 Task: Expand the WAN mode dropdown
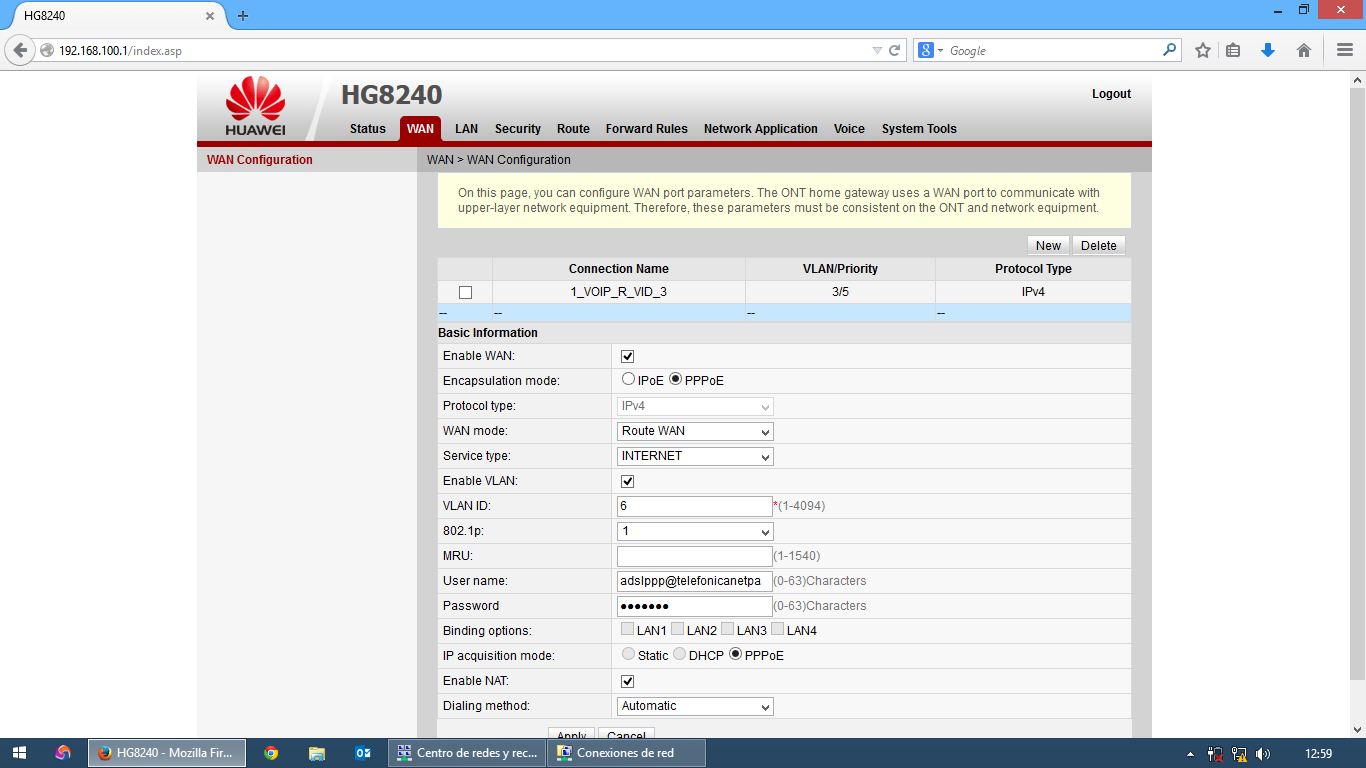click(x=695, y=431)
